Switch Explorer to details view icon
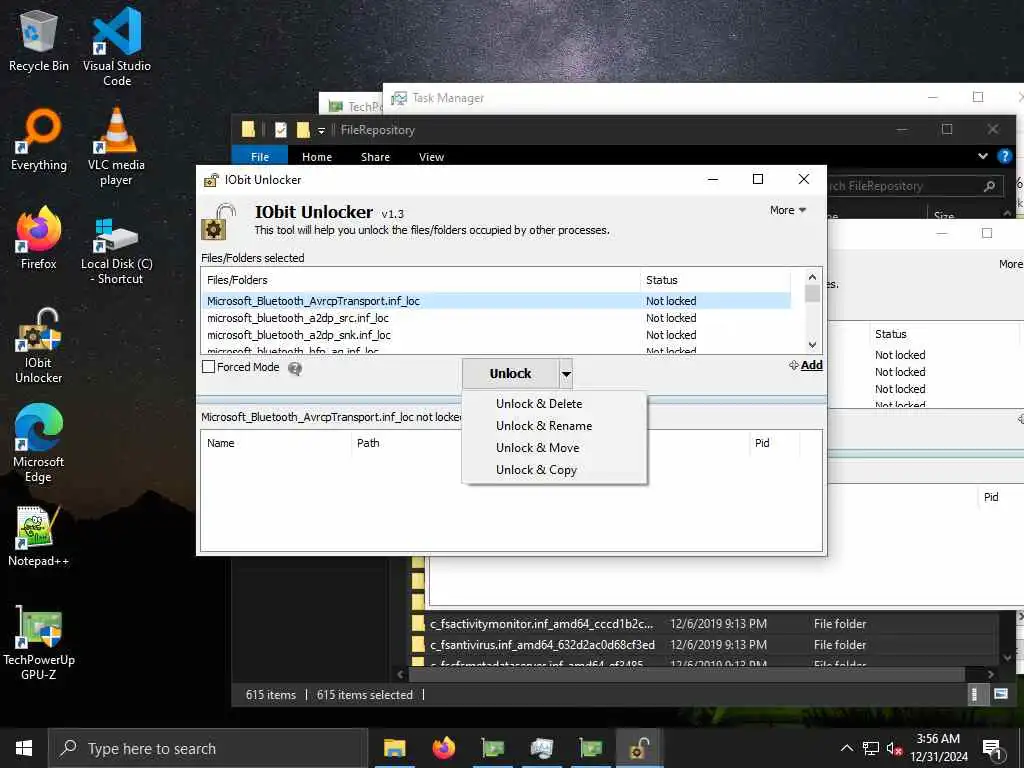Viewport: 1024px width, 768px height. click(974, 694)
